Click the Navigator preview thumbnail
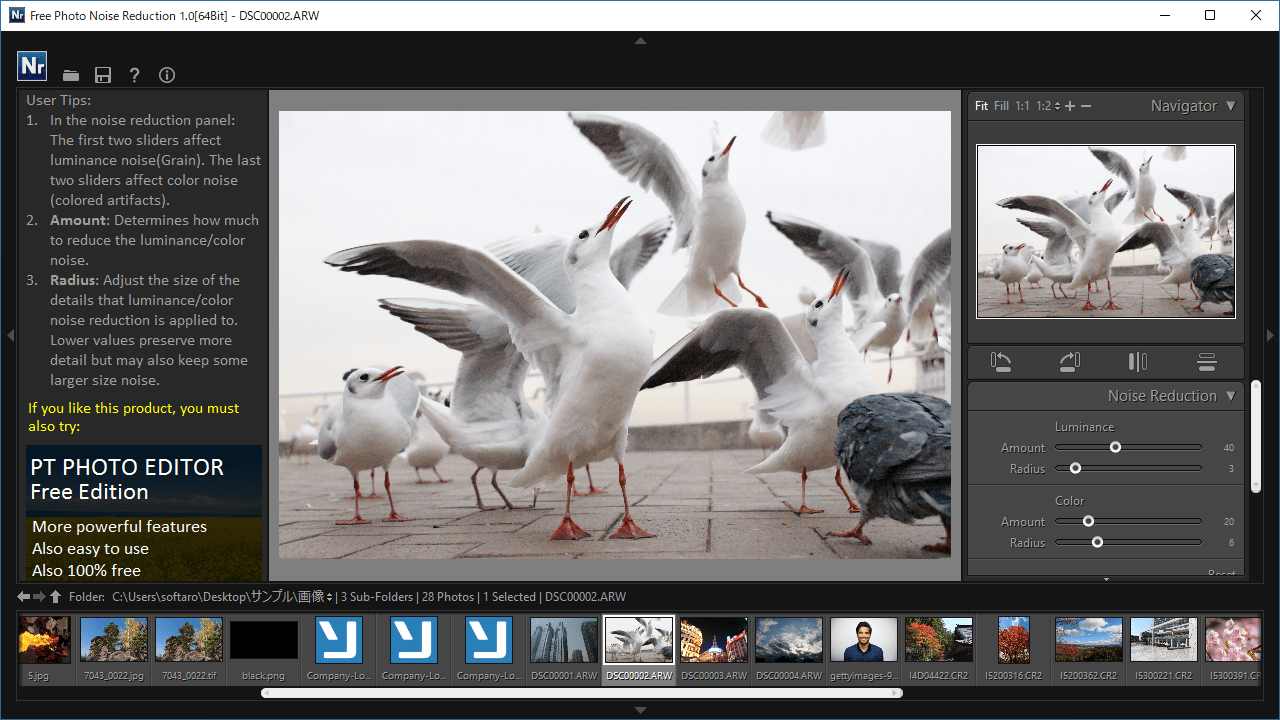The height and width of the screenshot is (720, 1280). [x=1106, y=232]
